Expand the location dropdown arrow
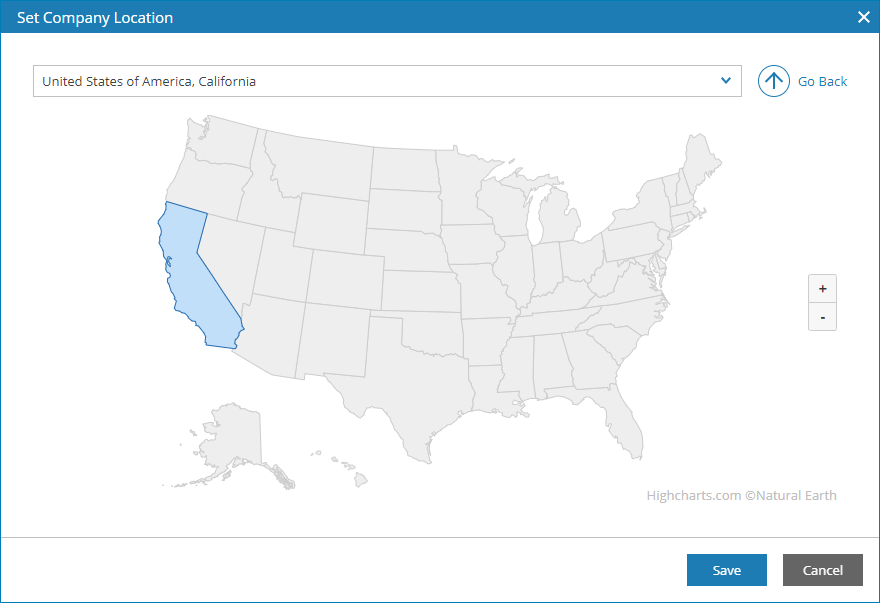The image size is (880, 603). tap(727, 81)
